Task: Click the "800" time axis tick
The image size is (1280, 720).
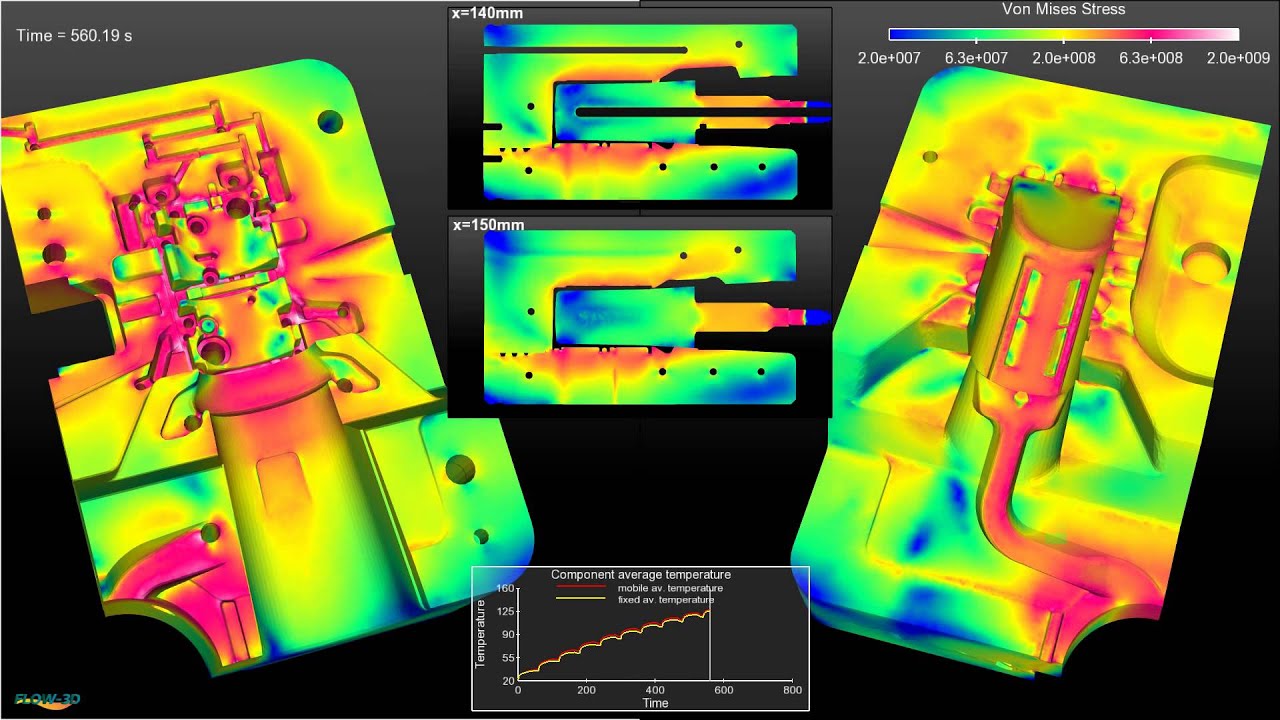Action: [793, 690]
